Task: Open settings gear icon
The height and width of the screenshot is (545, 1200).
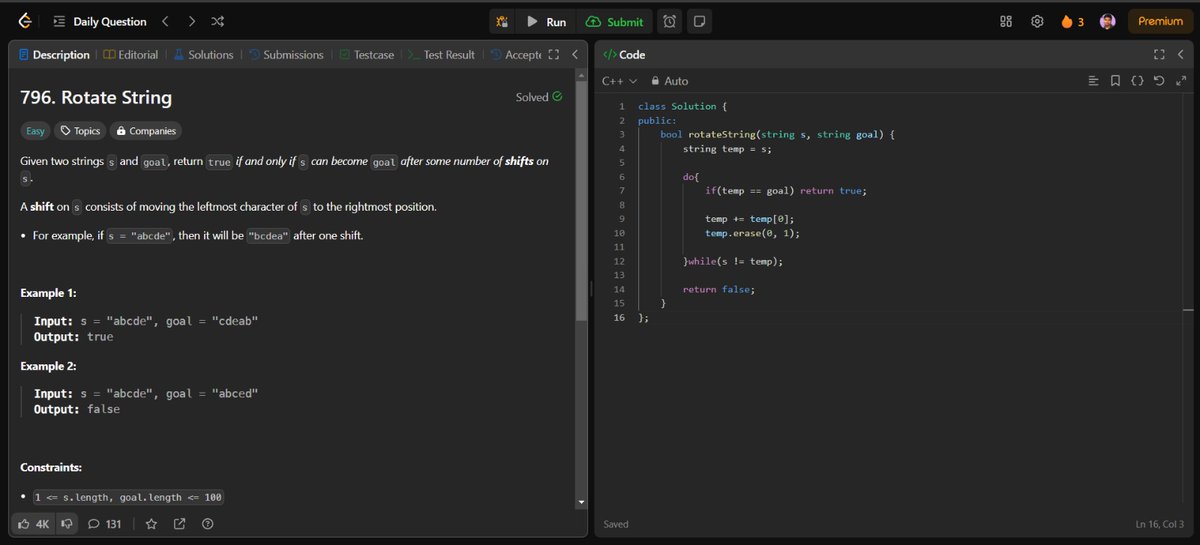Action: pyautogui.click(x=1037, y=21)
